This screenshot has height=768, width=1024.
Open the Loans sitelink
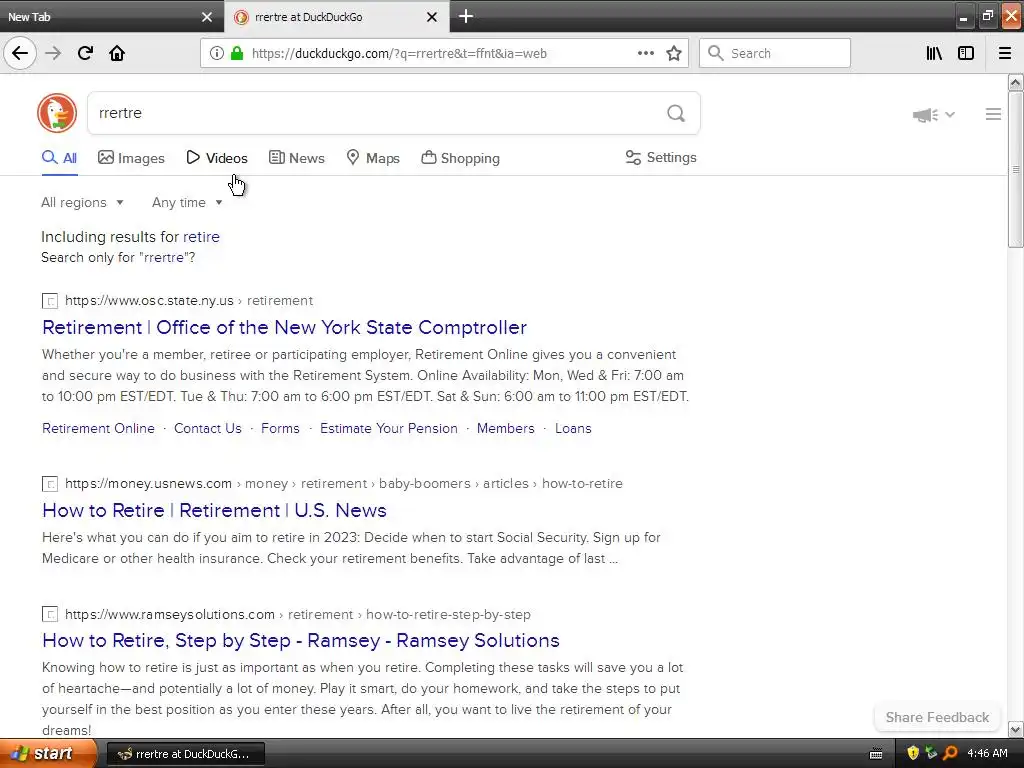coord(573,428)
